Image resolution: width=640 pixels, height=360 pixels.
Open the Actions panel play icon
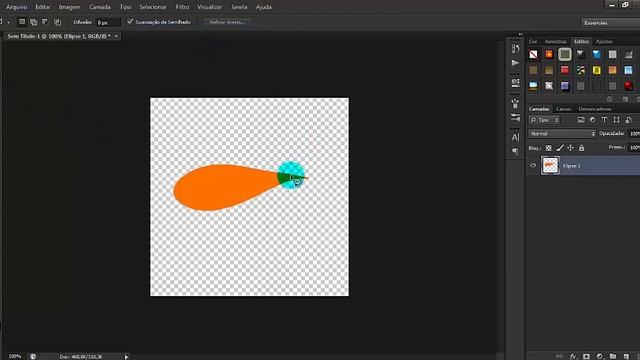(516, 63)
